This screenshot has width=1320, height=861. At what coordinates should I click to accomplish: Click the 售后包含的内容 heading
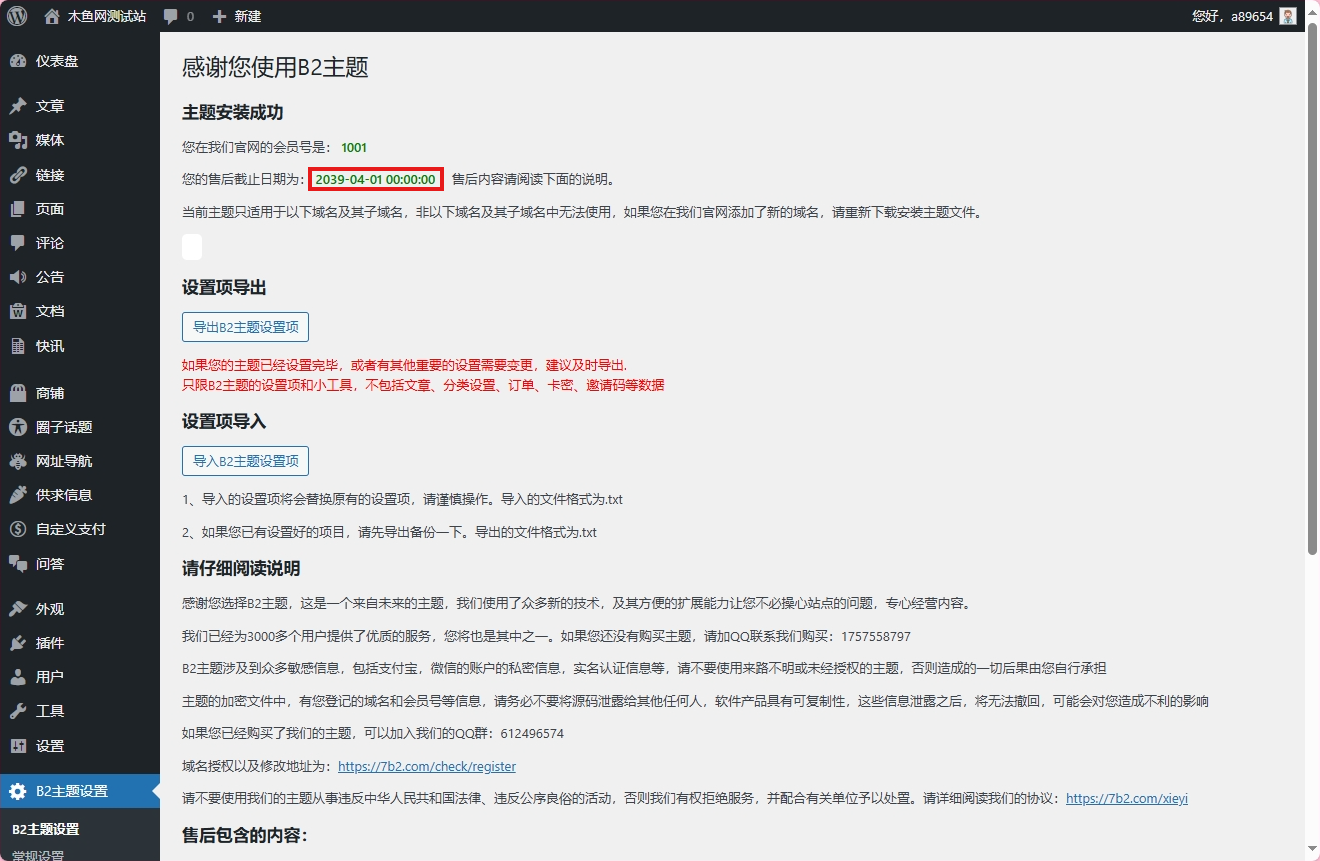pyautogui.click(x=245, y=835)
